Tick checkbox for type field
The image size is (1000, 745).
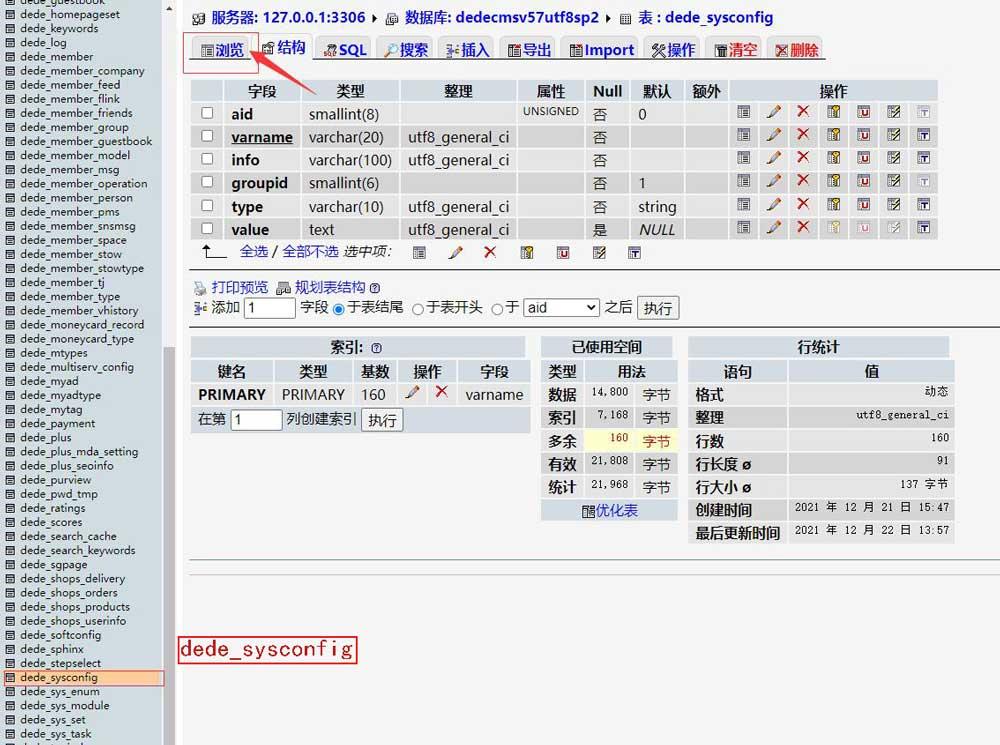tap(207, 205)
